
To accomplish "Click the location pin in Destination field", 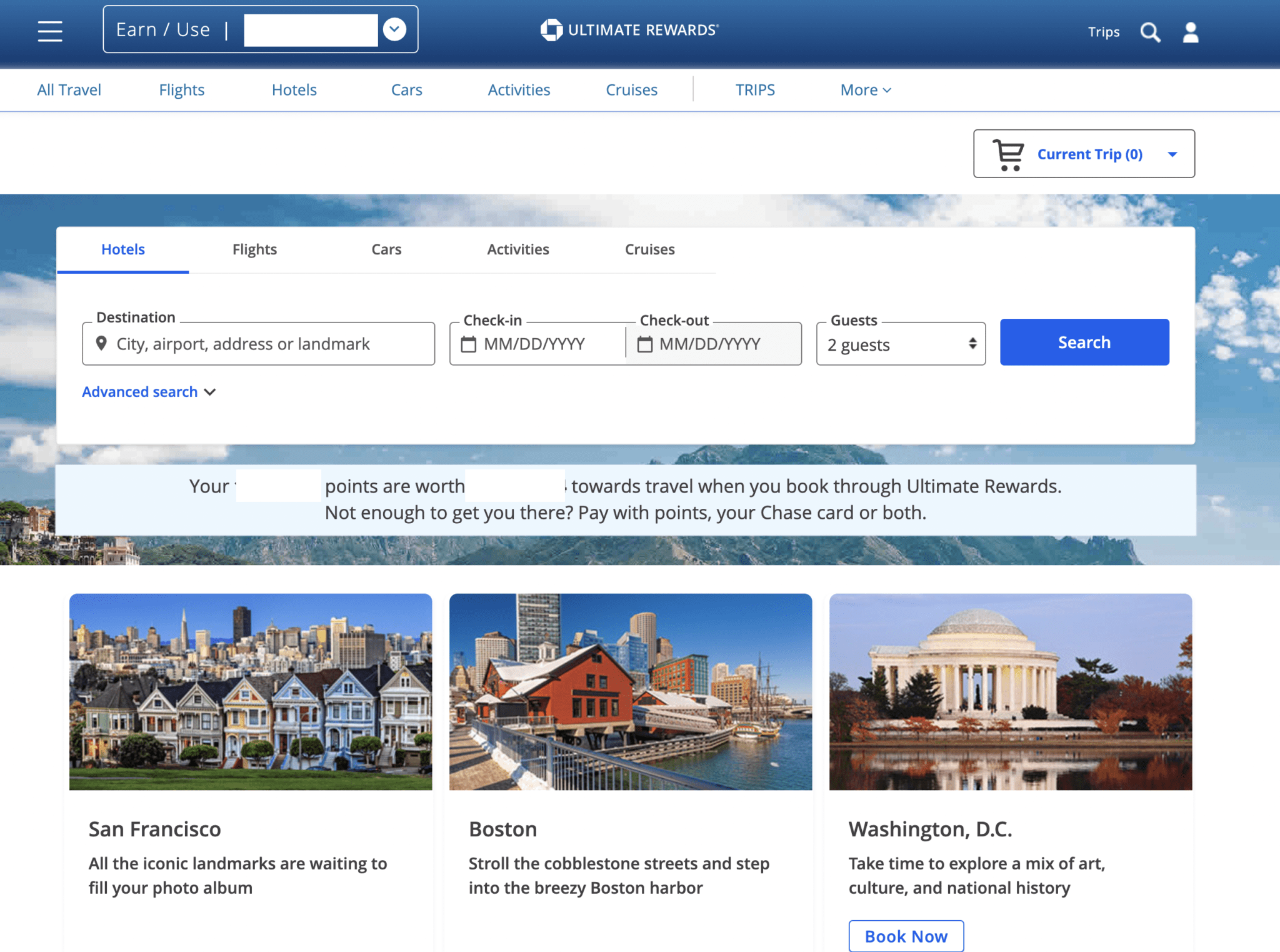I will tap(102, 343).
